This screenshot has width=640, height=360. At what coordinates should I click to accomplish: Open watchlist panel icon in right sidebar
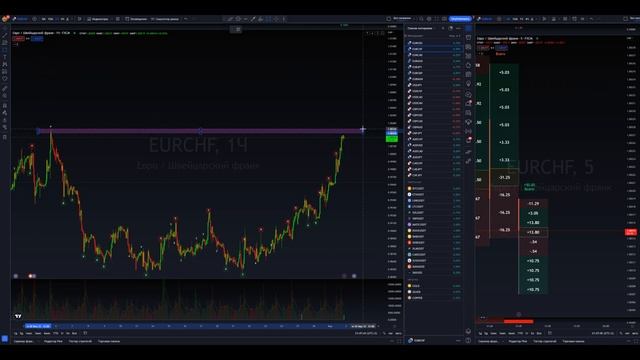click(469, 28)
